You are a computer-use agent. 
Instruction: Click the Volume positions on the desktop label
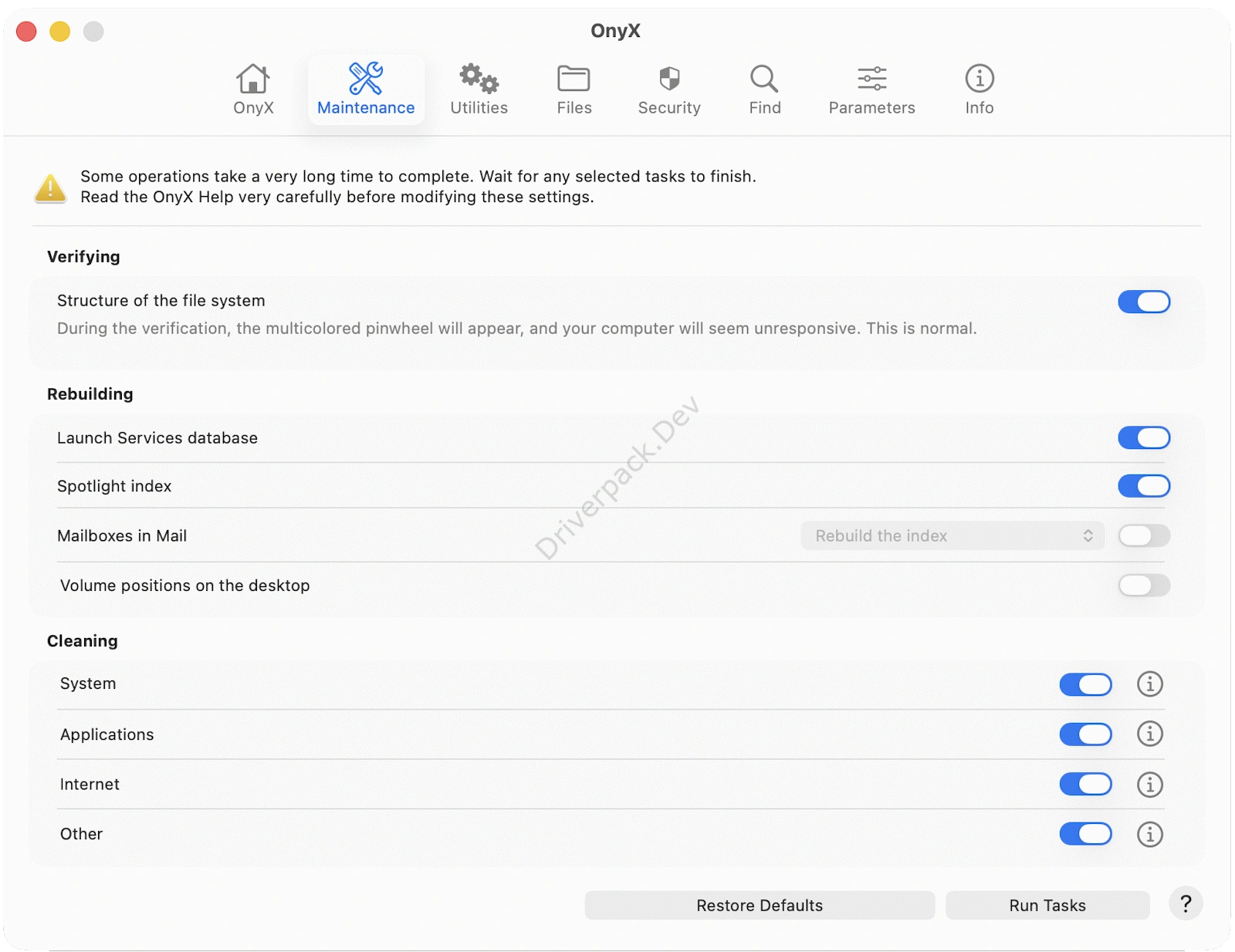click(185, 586)
